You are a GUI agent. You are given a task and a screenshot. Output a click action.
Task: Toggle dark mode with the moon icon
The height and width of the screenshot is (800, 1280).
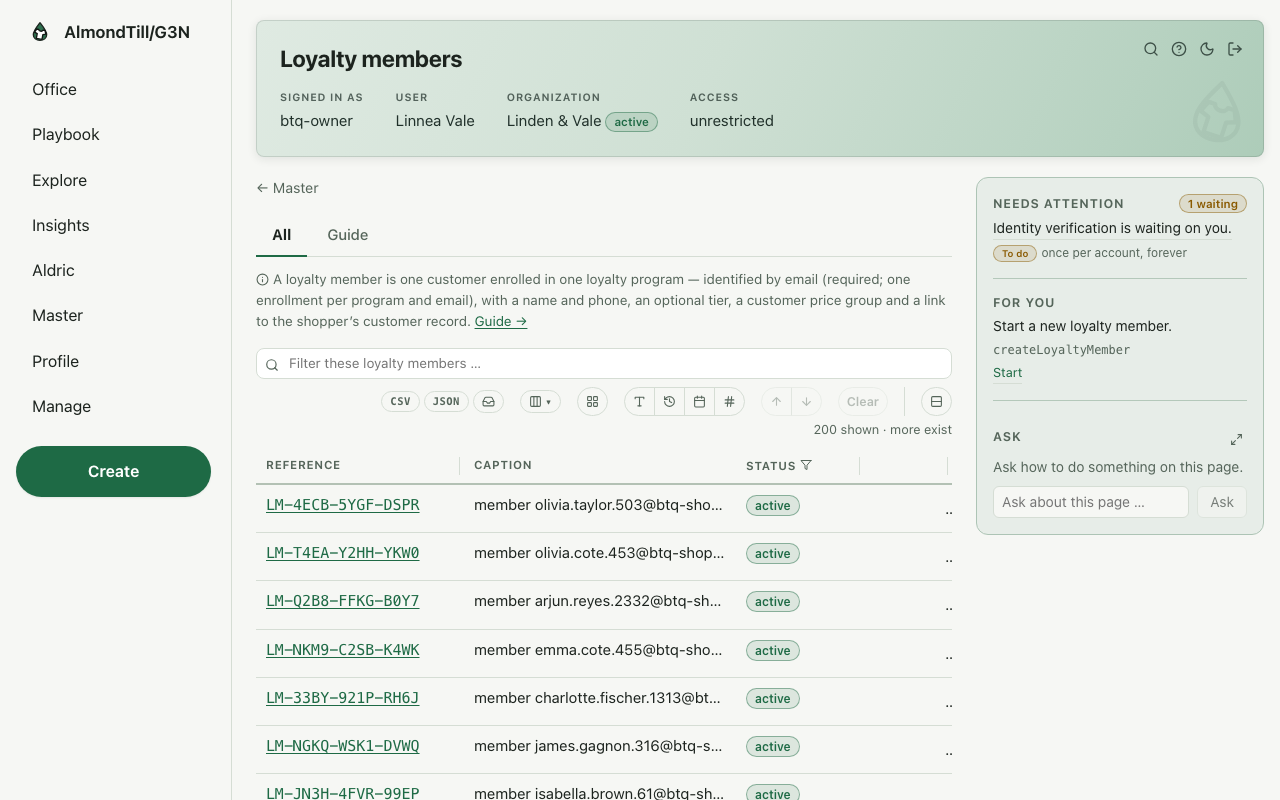point(1207,49)
